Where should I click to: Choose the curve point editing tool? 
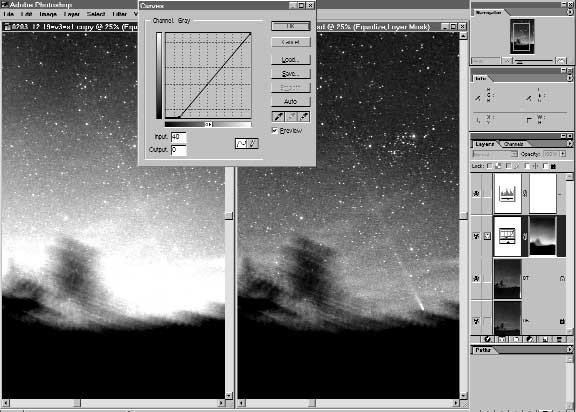point(241,144)
